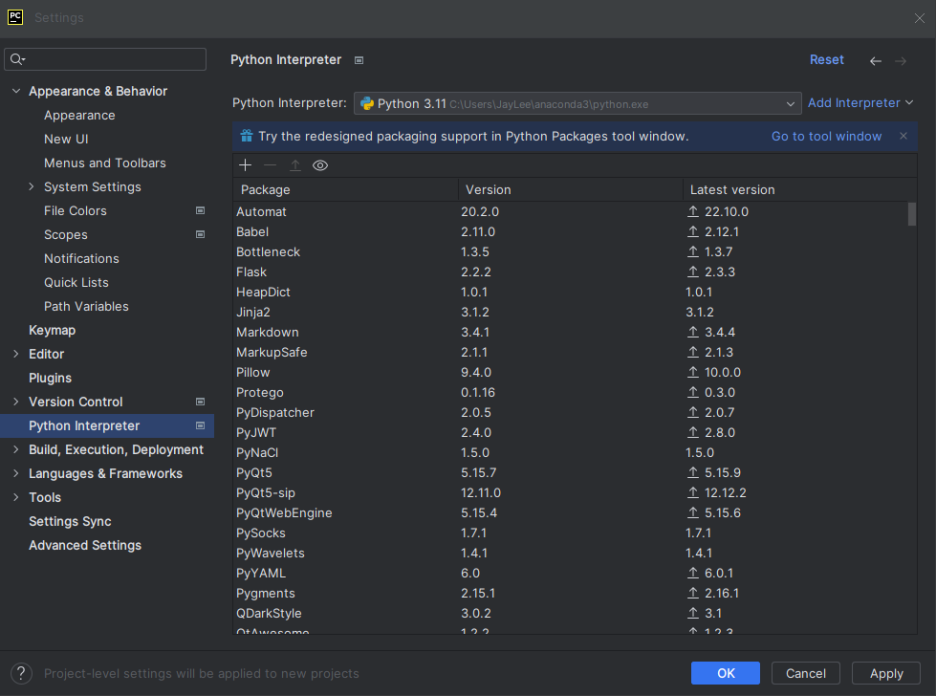Open Menus and Toolbars settings
936x696 pixels.
[104, 163]
